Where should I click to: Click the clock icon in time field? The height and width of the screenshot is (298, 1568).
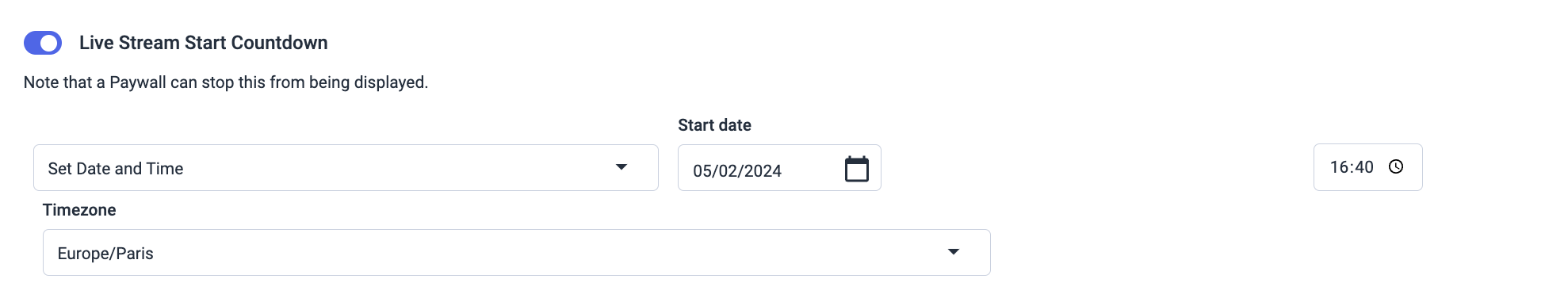coord(1396,166)
